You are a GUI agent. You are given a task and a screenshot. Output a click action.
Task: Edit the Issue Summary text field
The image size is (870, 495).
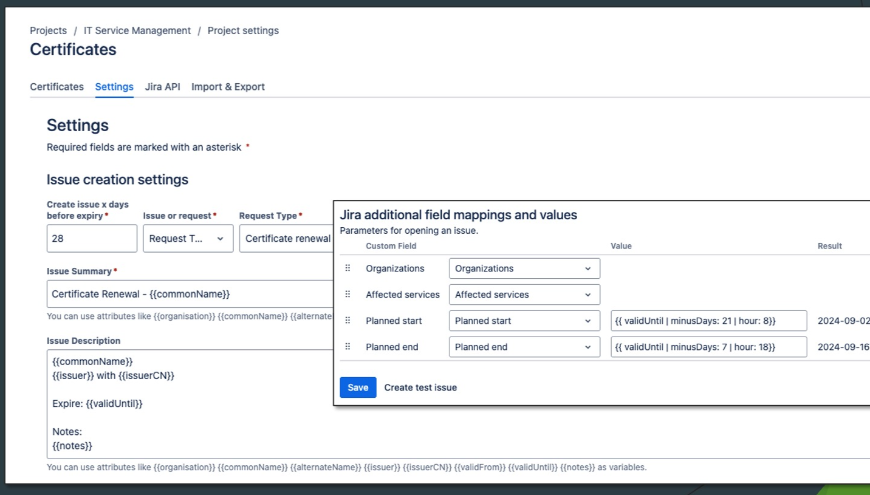[x=190, y=294]
